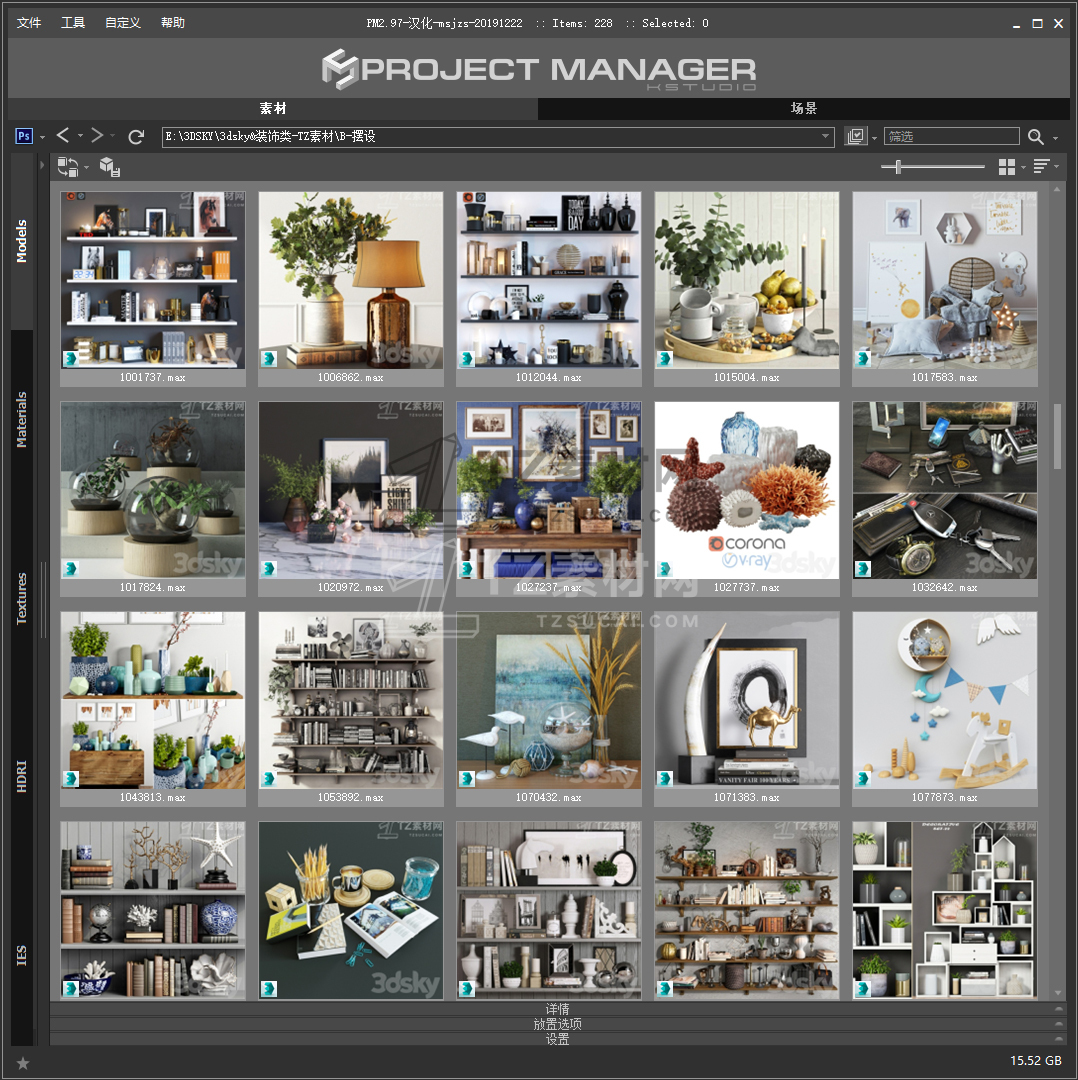Screen dimensions: 1078x1080
Task: Click the cube package-save icon
Action: pos(110,167)
